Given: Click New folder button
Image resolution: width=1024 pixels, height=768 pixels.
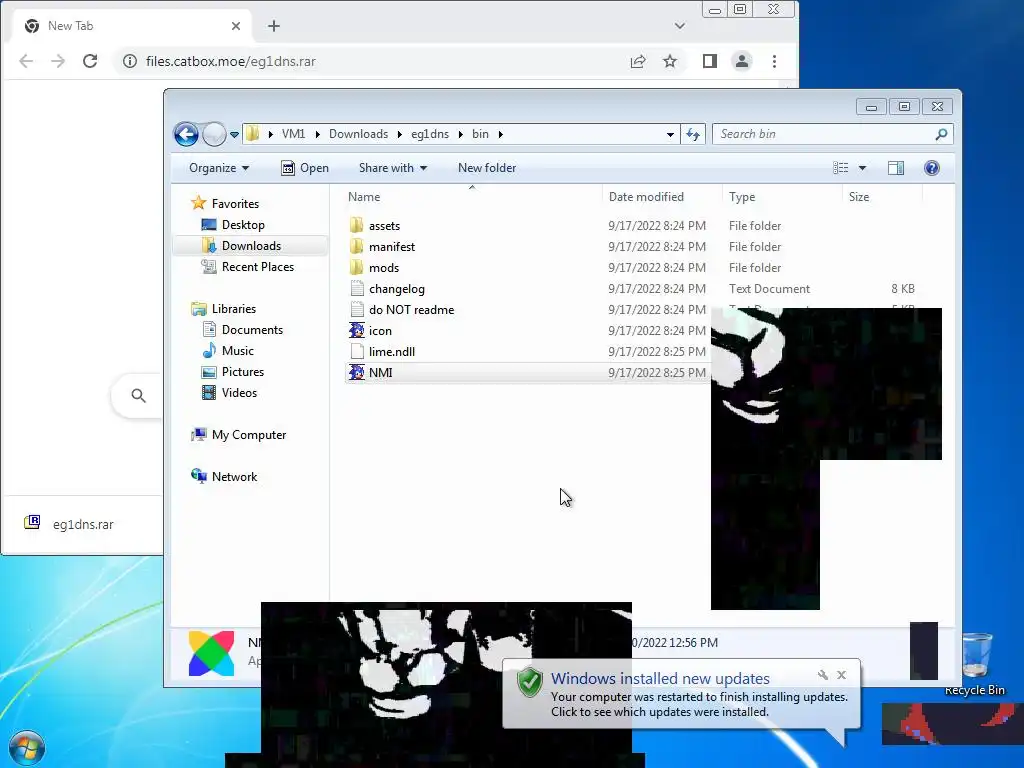Looking at the screenshot, I should pyautogui.click(x=487, y=168).
